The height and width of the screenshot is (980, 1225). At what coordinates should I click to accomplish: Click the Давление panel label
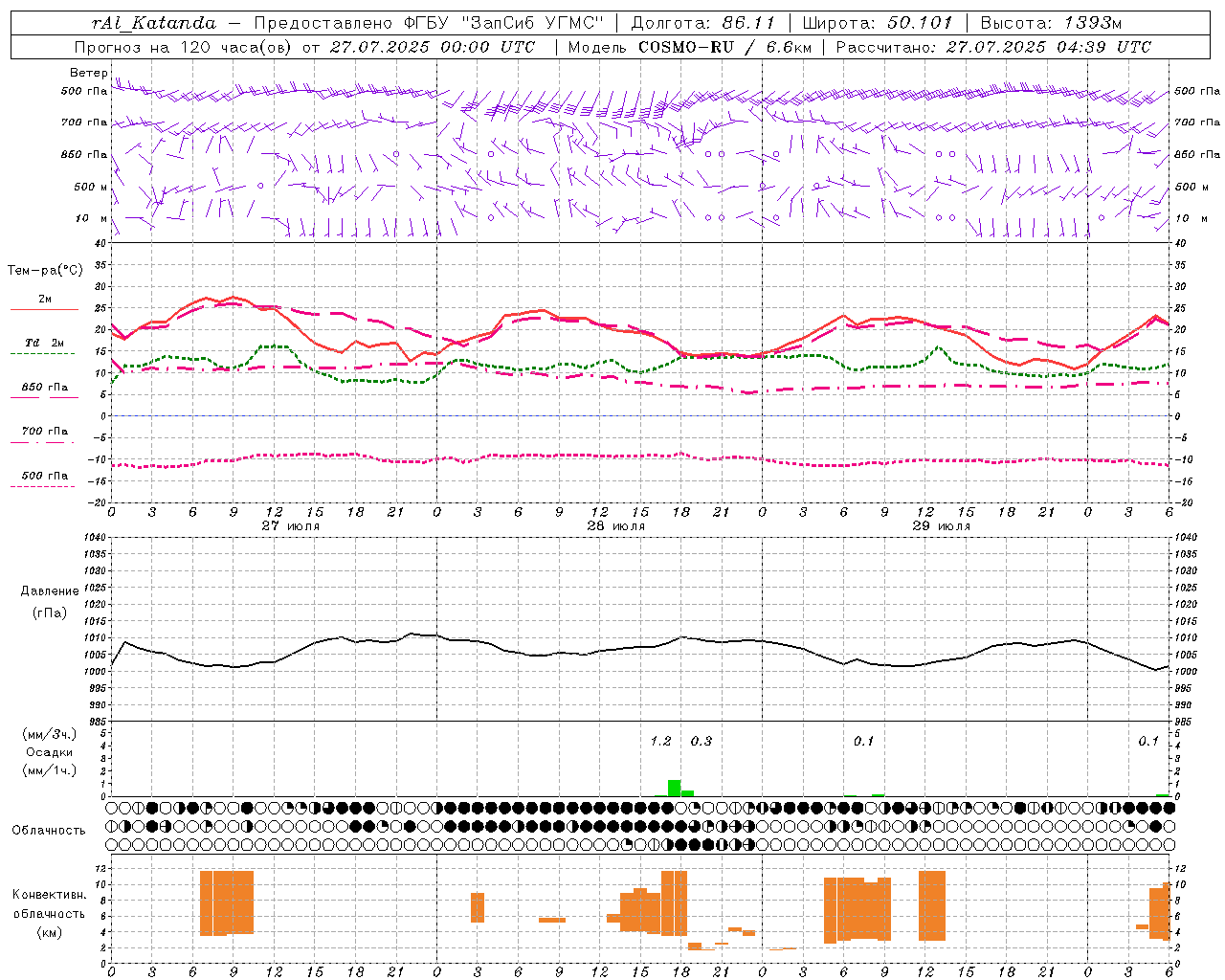pyautogui.click(x=50, y=591)
